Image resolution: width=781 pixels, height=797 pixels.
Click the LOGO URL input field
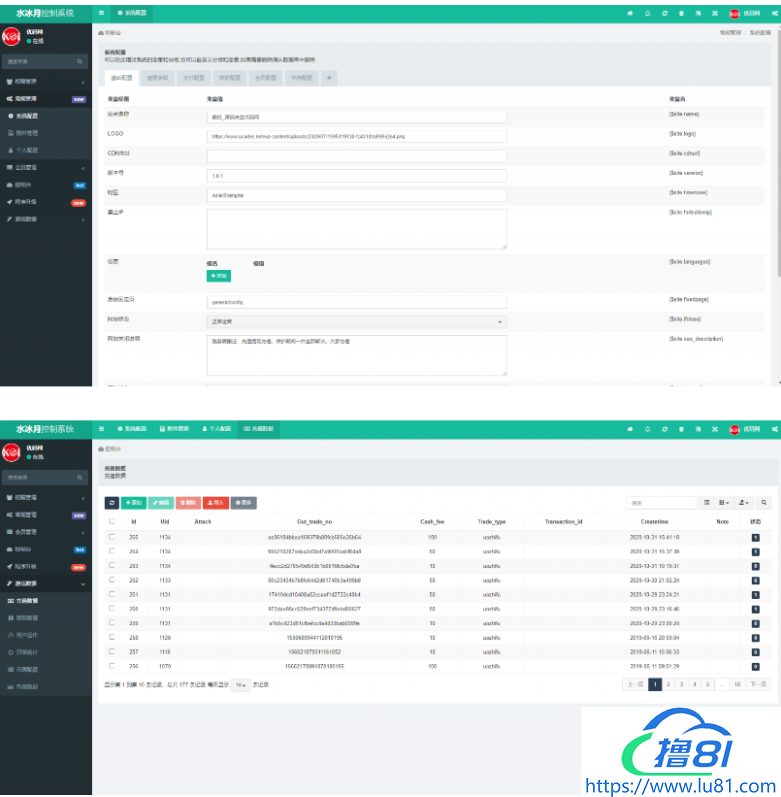(356, 135)
